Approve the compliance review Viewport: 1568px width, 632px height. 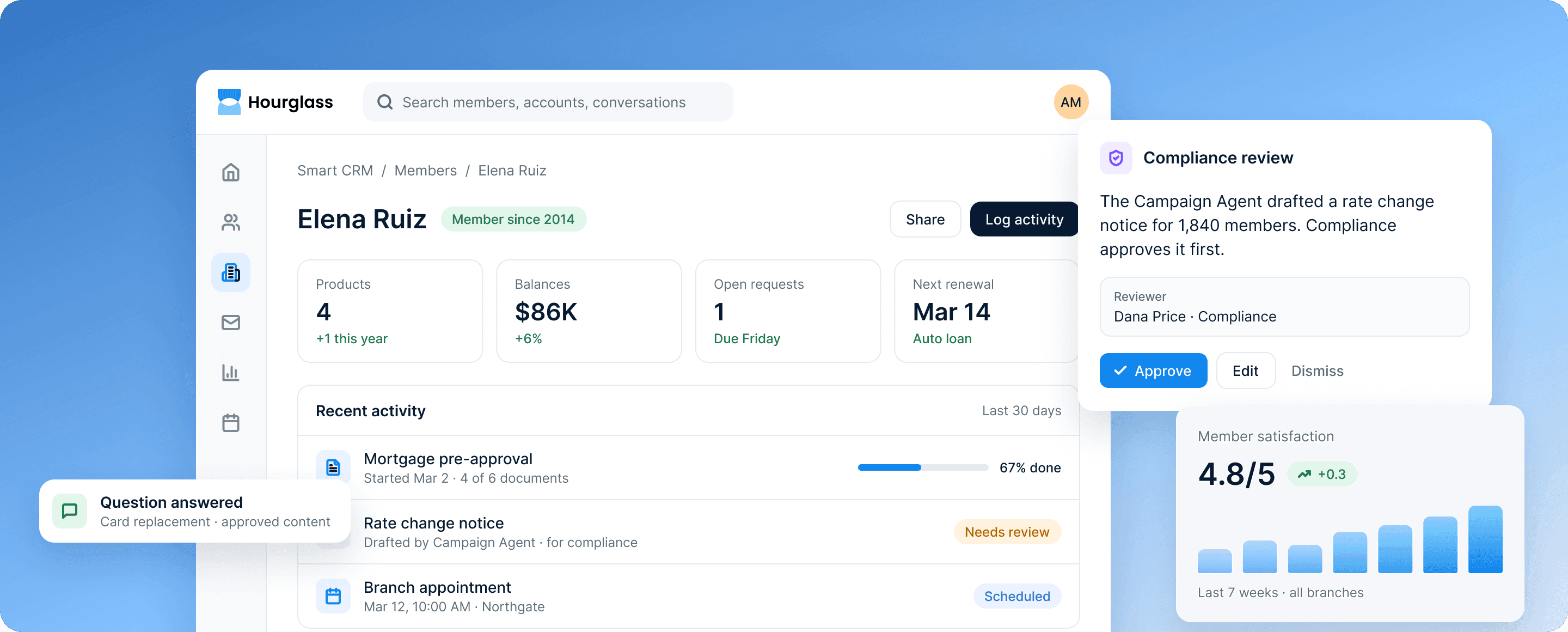pyautogui.click(x=1153, y=370)
